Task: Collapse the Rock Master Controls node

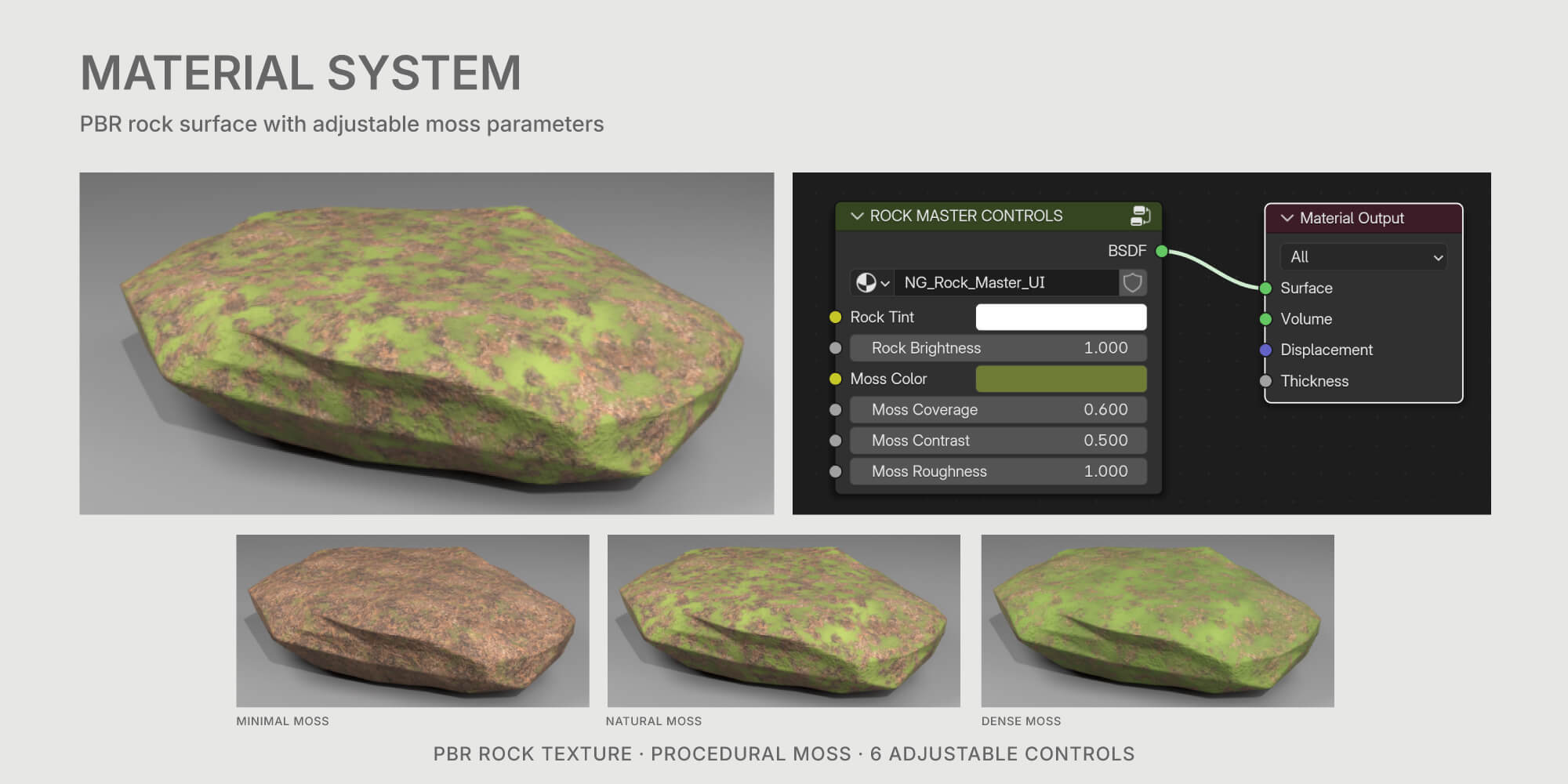Action: (857, 216)
